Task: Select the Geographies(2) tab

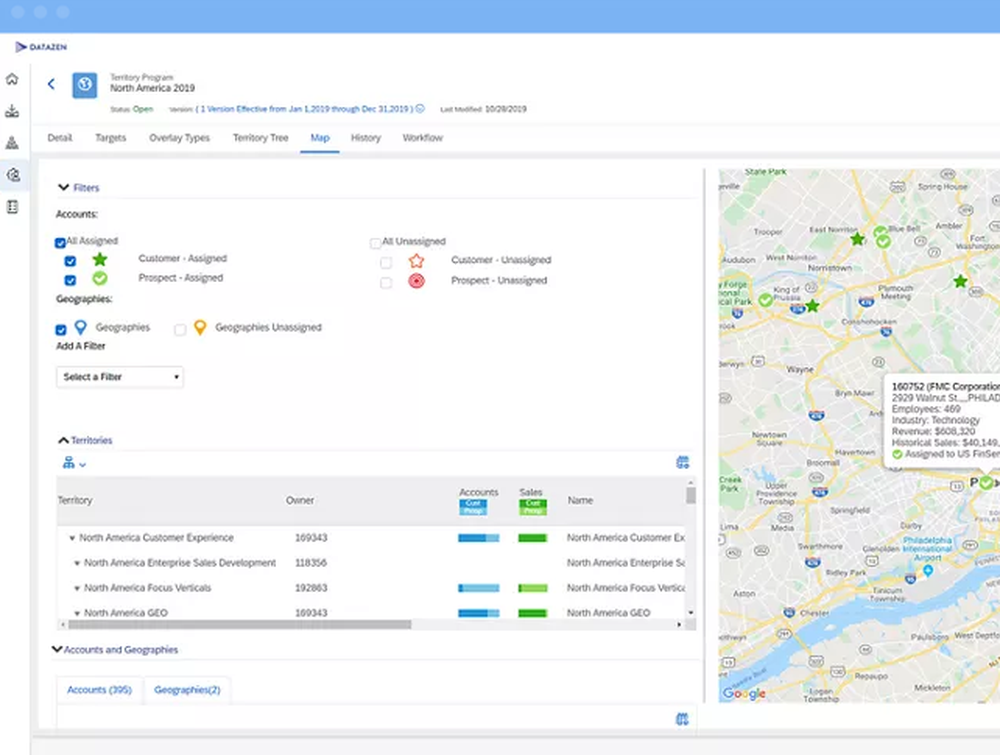Action: point(187,690)
